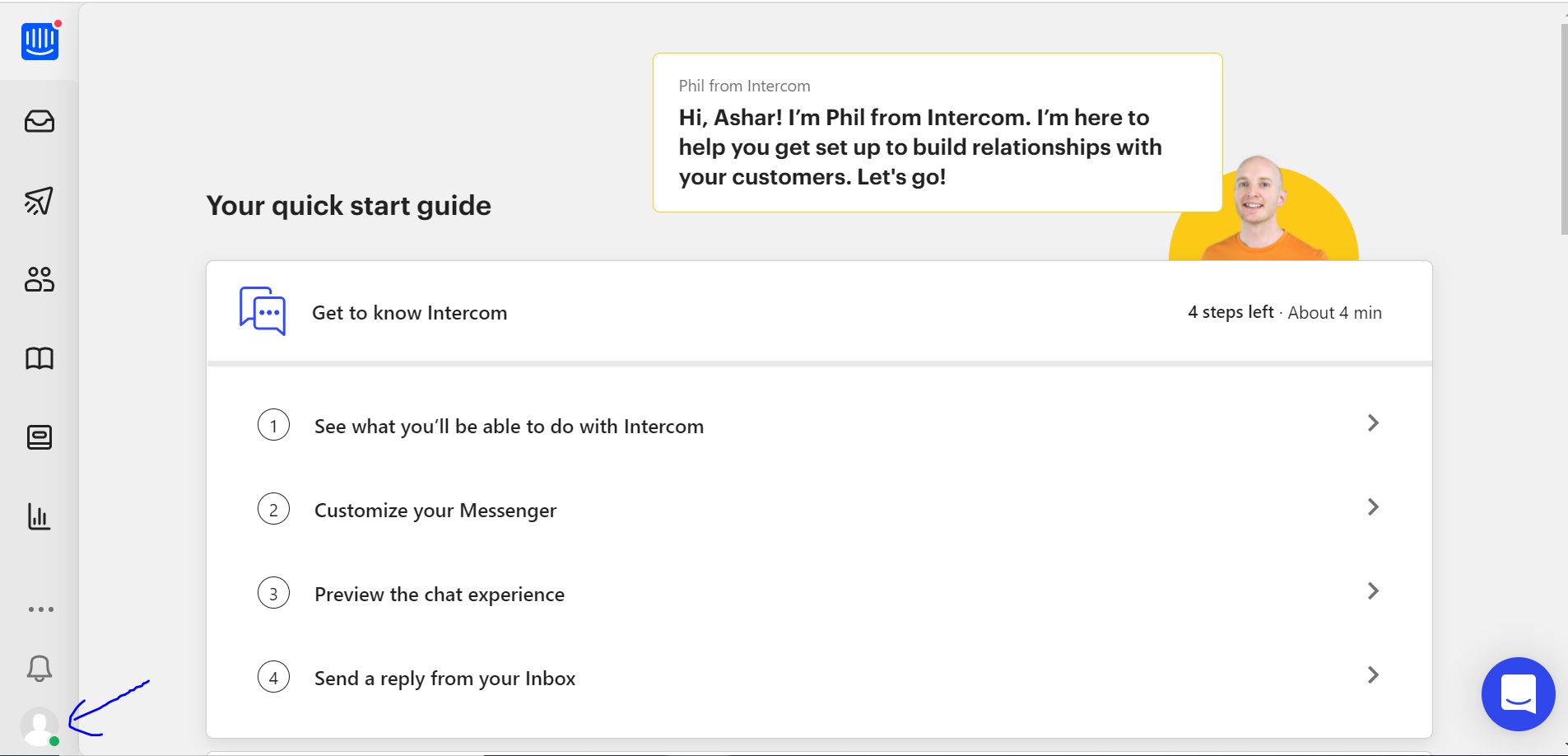This screenshot has height=756, width=1568.
Task: Expand chevron for Customize your Messenger
Action: pos(1373,507)
